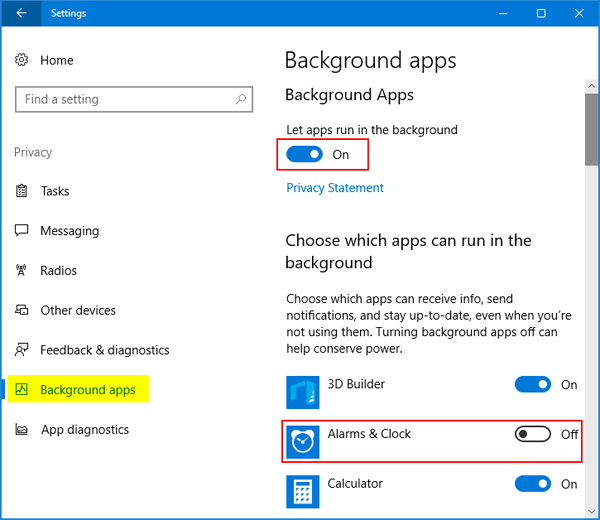The image size is (600, 520).
Task: Open the Privacy Statement link
Action: point(335,188)
